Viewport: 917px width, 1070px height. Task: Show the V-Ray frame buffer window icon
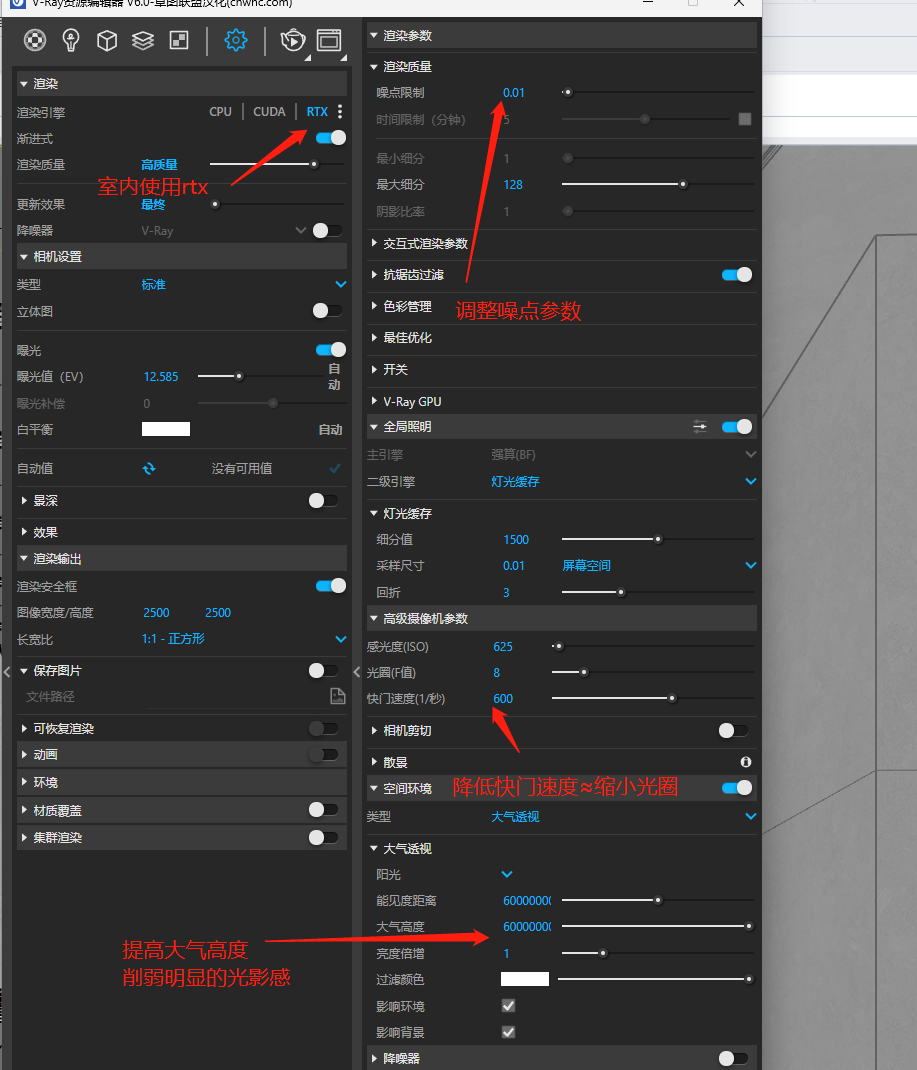[x=328, y=40]
